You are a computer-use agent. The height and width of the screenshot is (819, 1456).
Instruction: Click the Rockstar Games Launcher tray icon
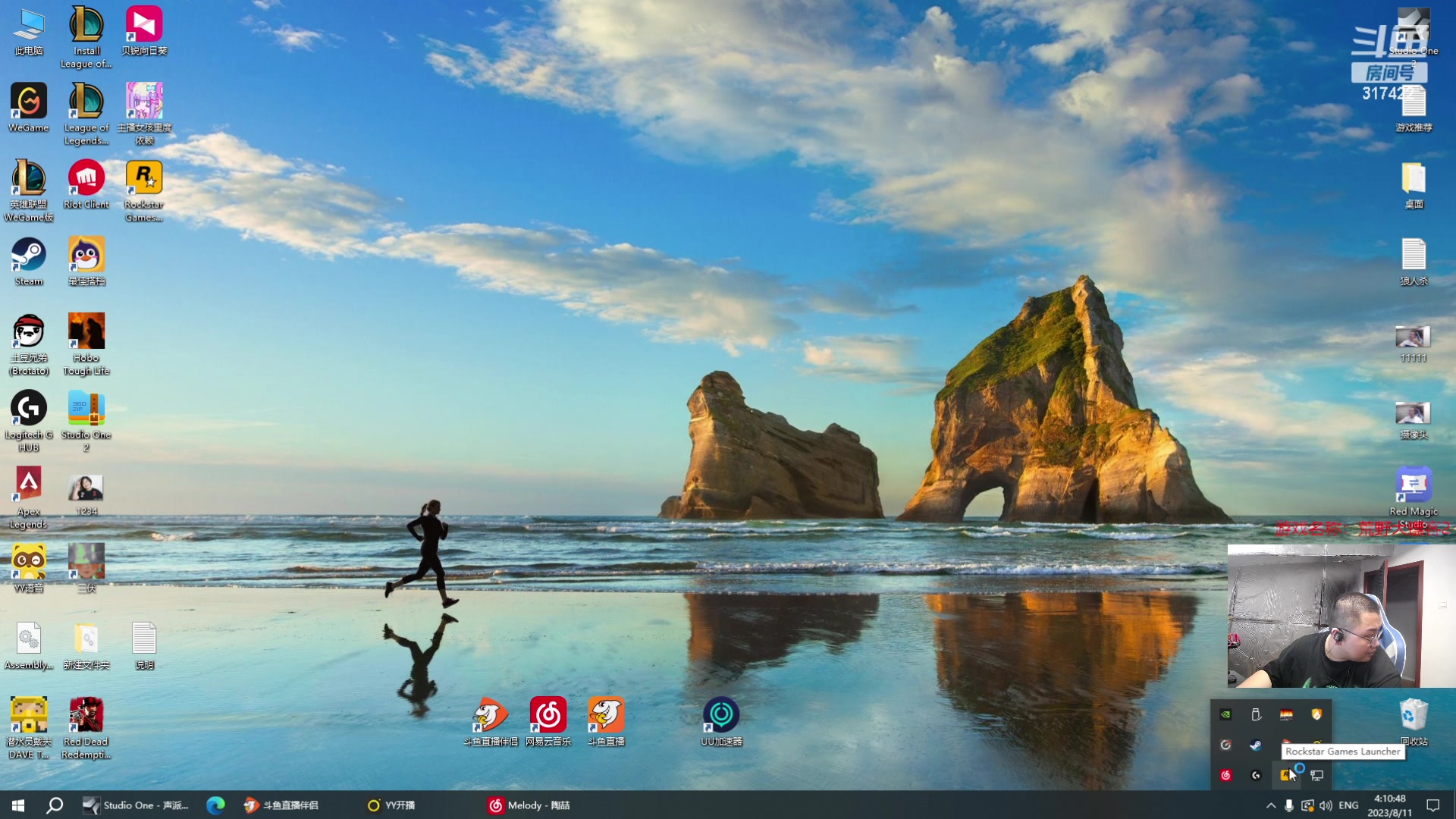pyautogui.click(x=1285, y=775)
